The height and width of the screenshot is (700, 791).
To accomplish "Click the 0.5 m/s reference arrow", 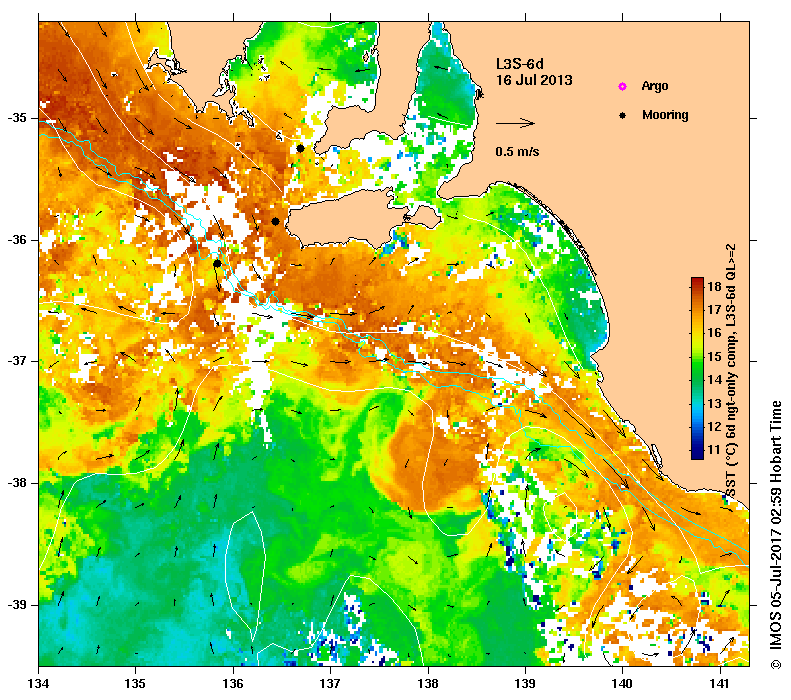I will pyautogui.click(x=515, y=123).
